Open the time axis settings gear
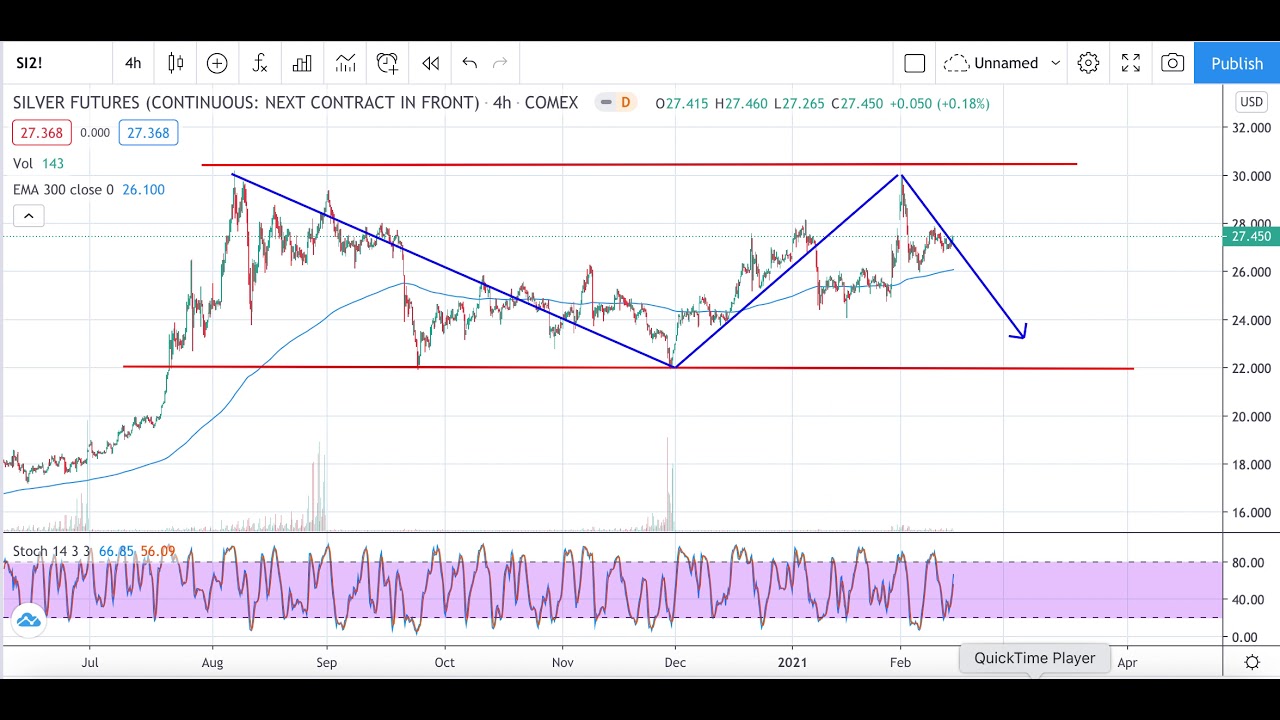This screenshot has width=1280, height=720. (x=1251, y=662)
